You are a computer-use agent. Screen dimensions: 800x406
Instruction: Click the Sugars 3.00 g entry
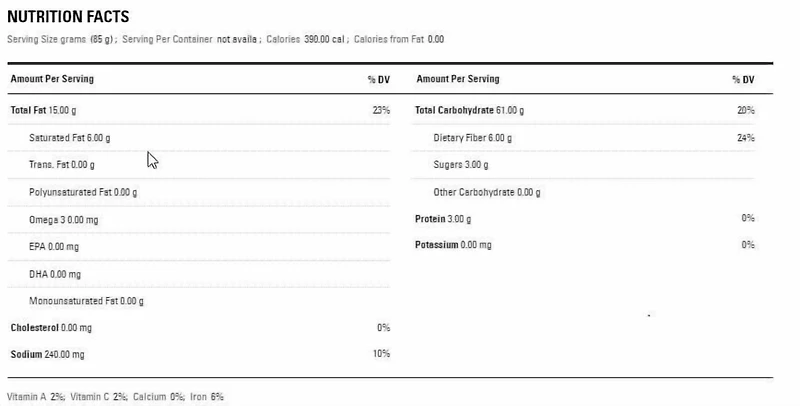(x=459, y=164)
